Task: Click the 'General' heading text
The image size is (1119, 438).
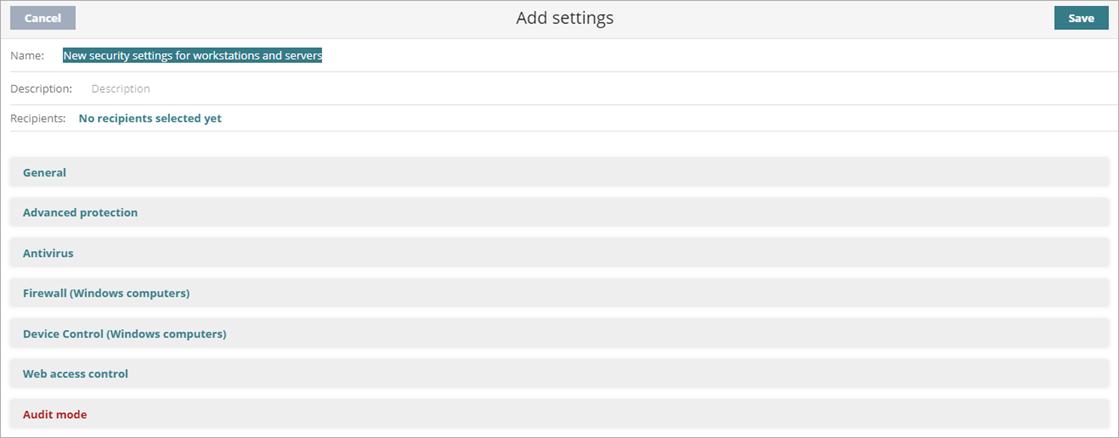Action: pyautogui.click(x=44, y=172)
